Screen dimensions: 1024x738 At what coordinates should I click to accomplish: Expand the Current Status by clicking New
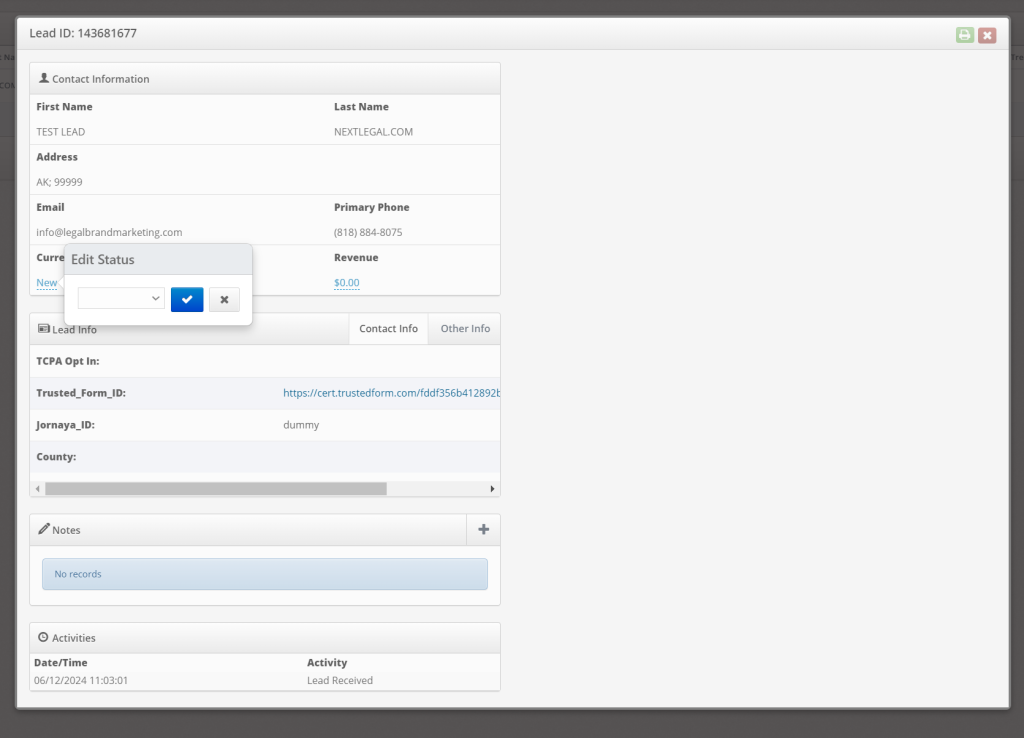45,282
